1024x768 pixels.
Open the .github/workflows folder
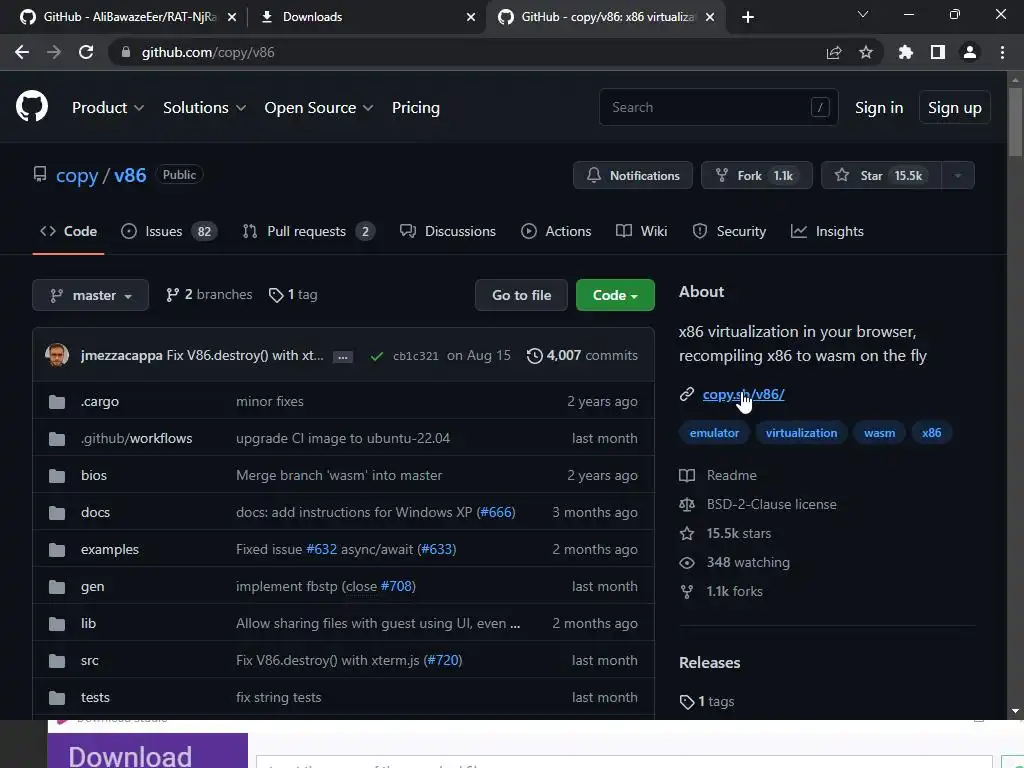coord(136,438)
